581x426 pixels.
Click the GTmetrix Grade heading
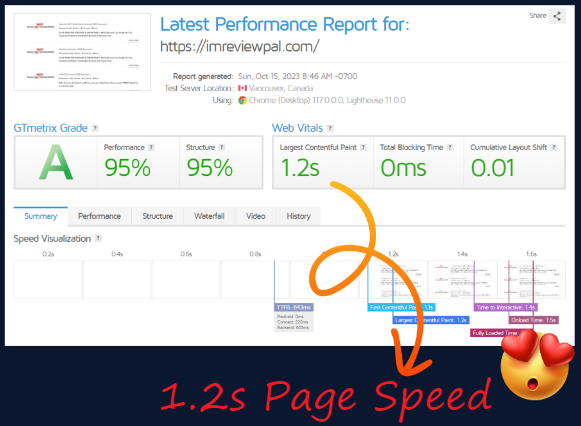tap(50, 128)
